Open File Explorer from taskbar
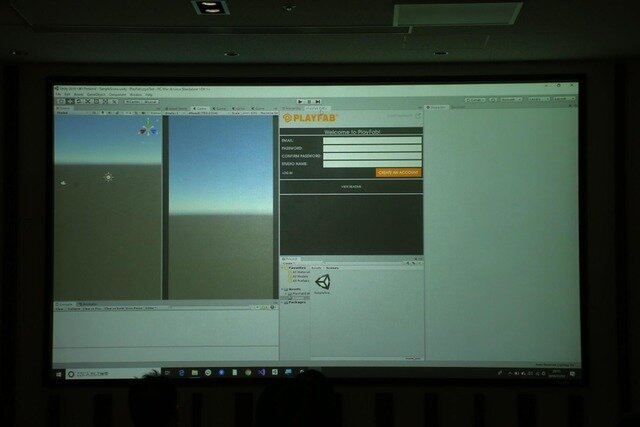 pos(195,373)
